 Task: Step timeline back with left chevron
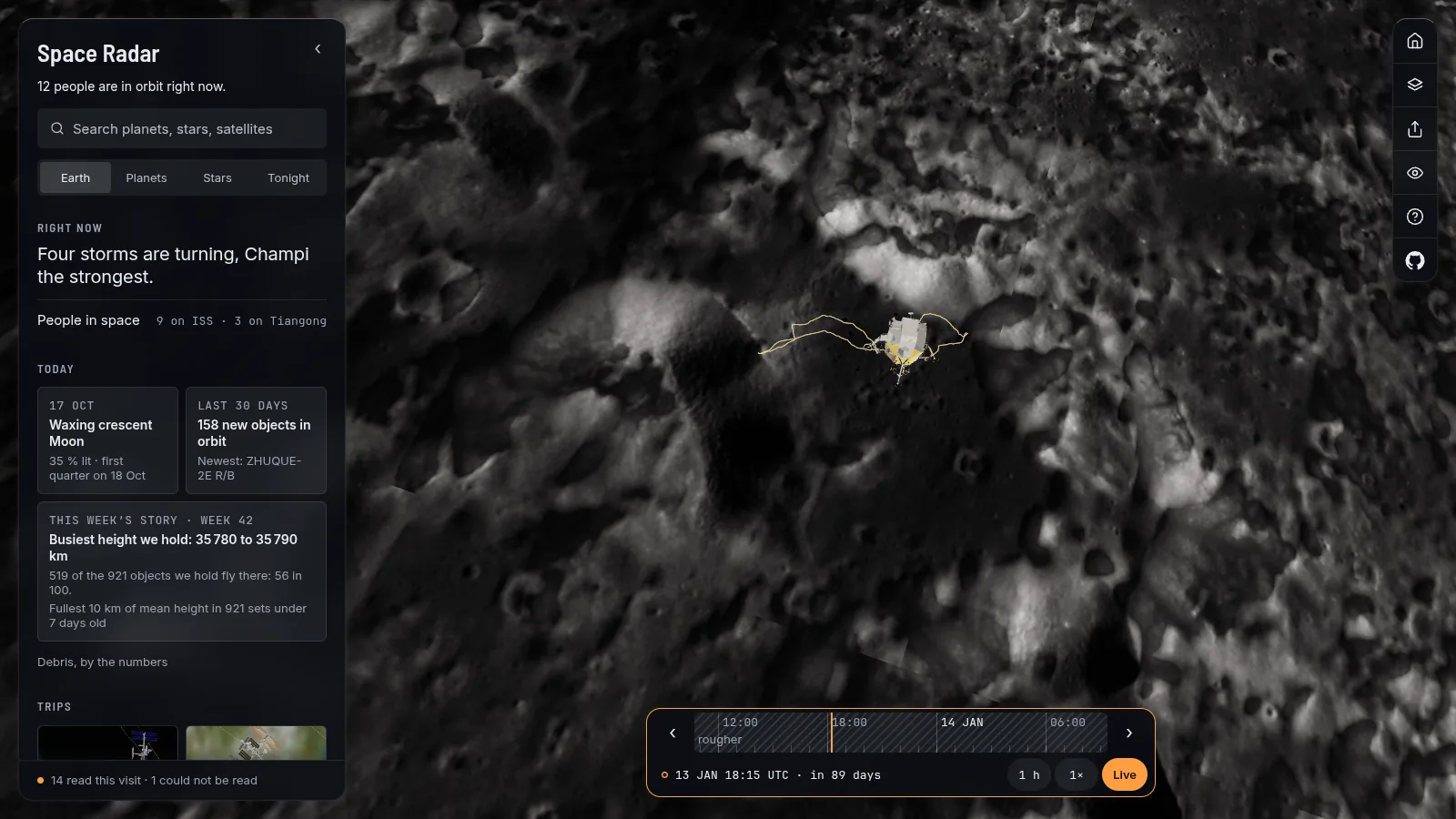tap(672, 733)
